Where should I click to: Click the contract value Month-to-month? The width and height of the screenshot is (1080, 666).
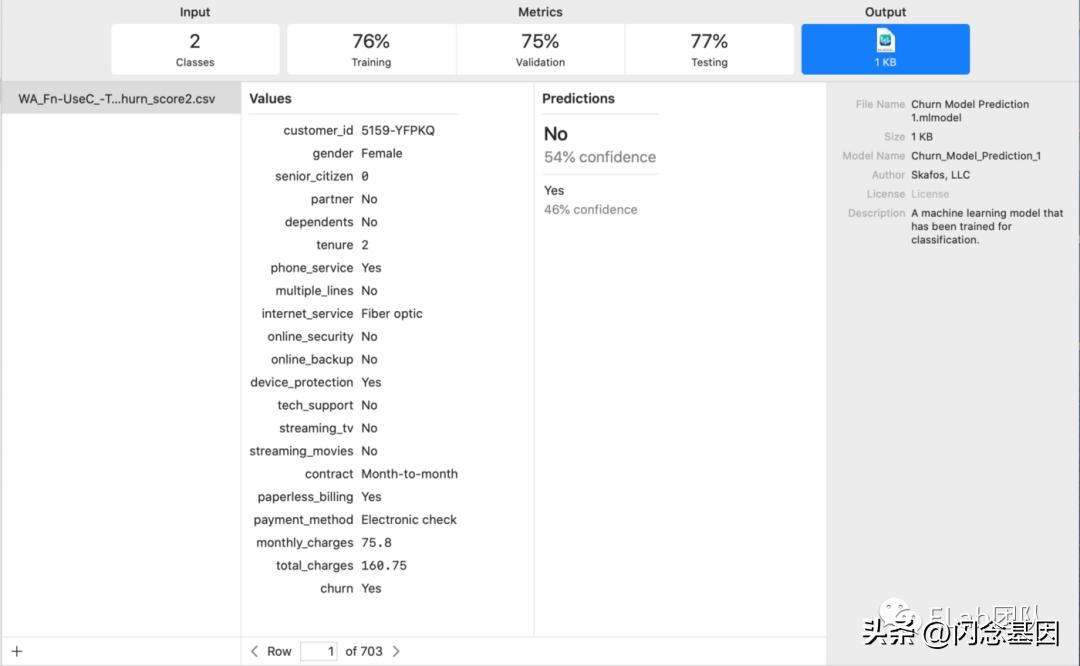(x=409, y=474)
